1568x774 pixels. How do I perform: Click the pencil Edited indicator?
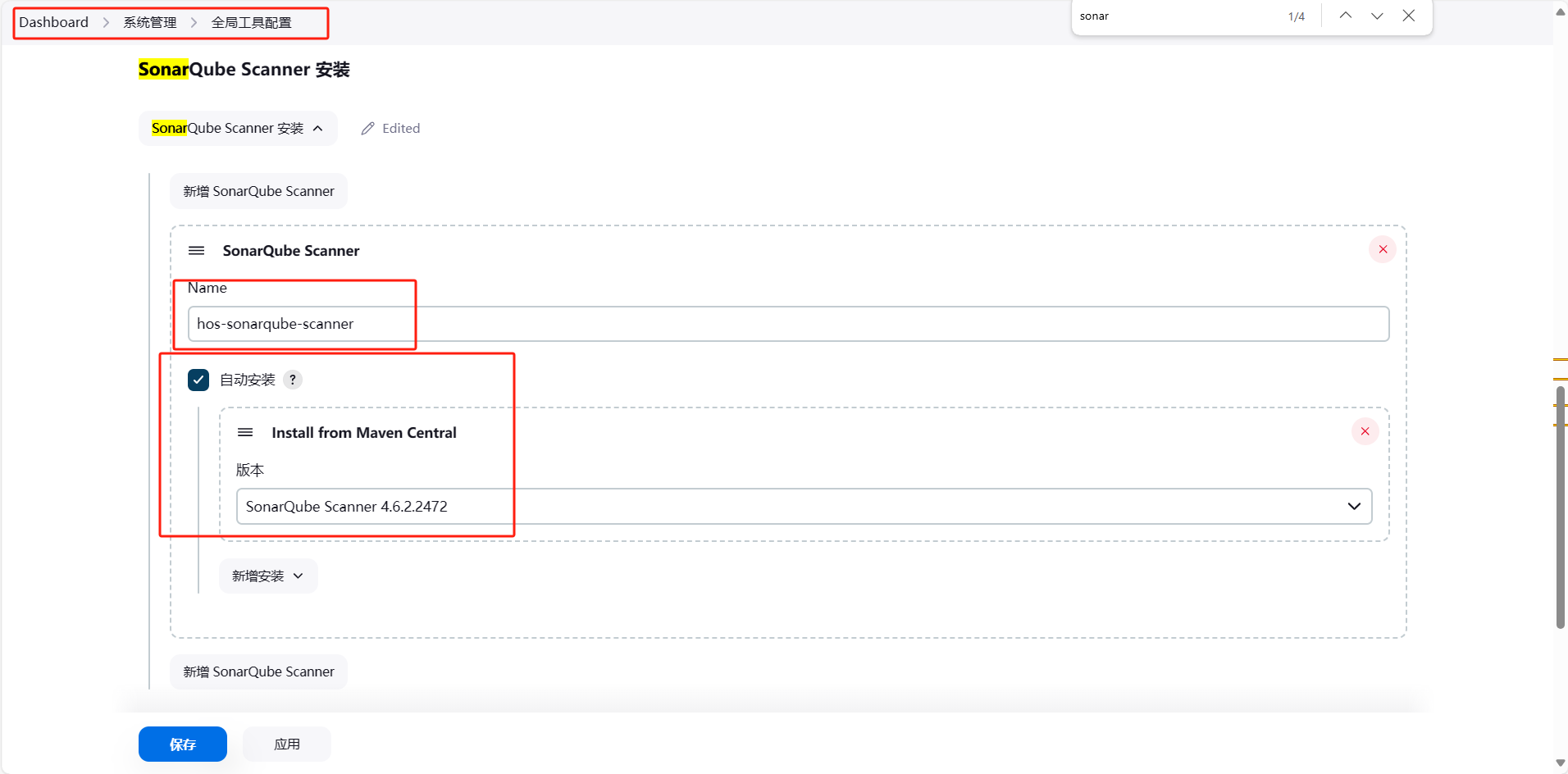[390, 129]
